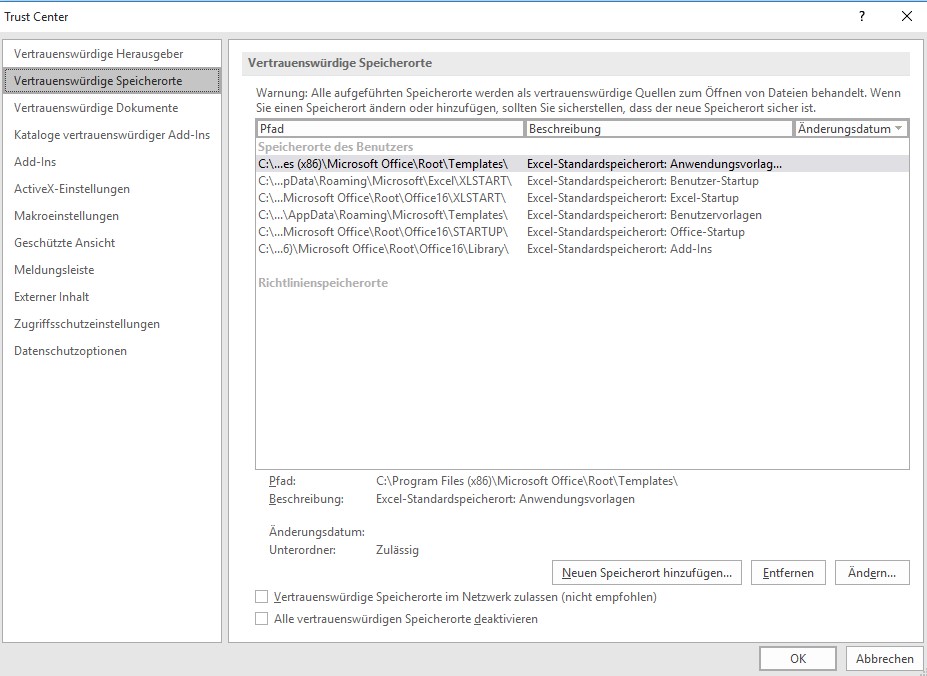
Task: Open Vertrauenswürdige Herausgeber section
Action: (x=99, y=54)
